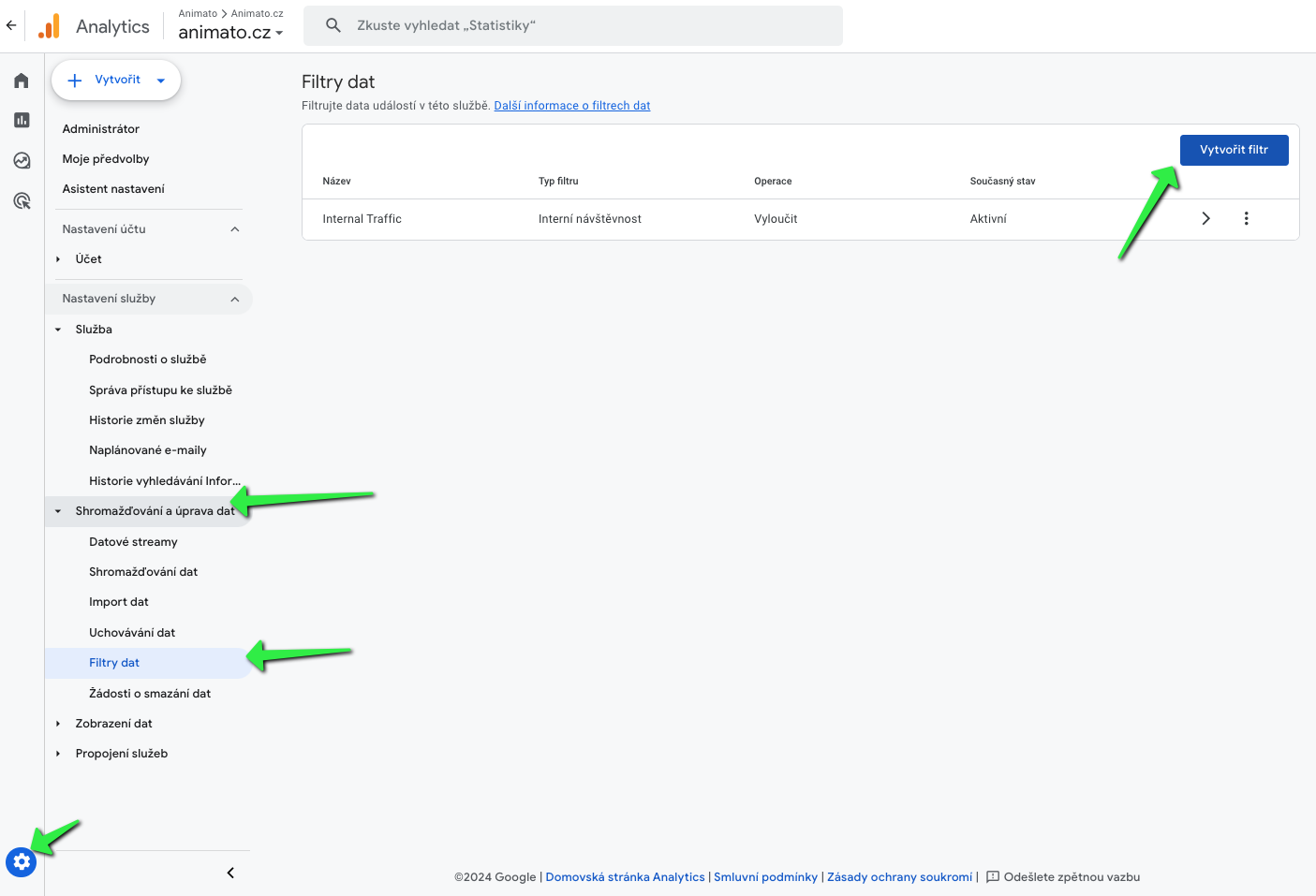Open Moje předvolby
This screenshot has width=1316, height=896.
point(106,159)
